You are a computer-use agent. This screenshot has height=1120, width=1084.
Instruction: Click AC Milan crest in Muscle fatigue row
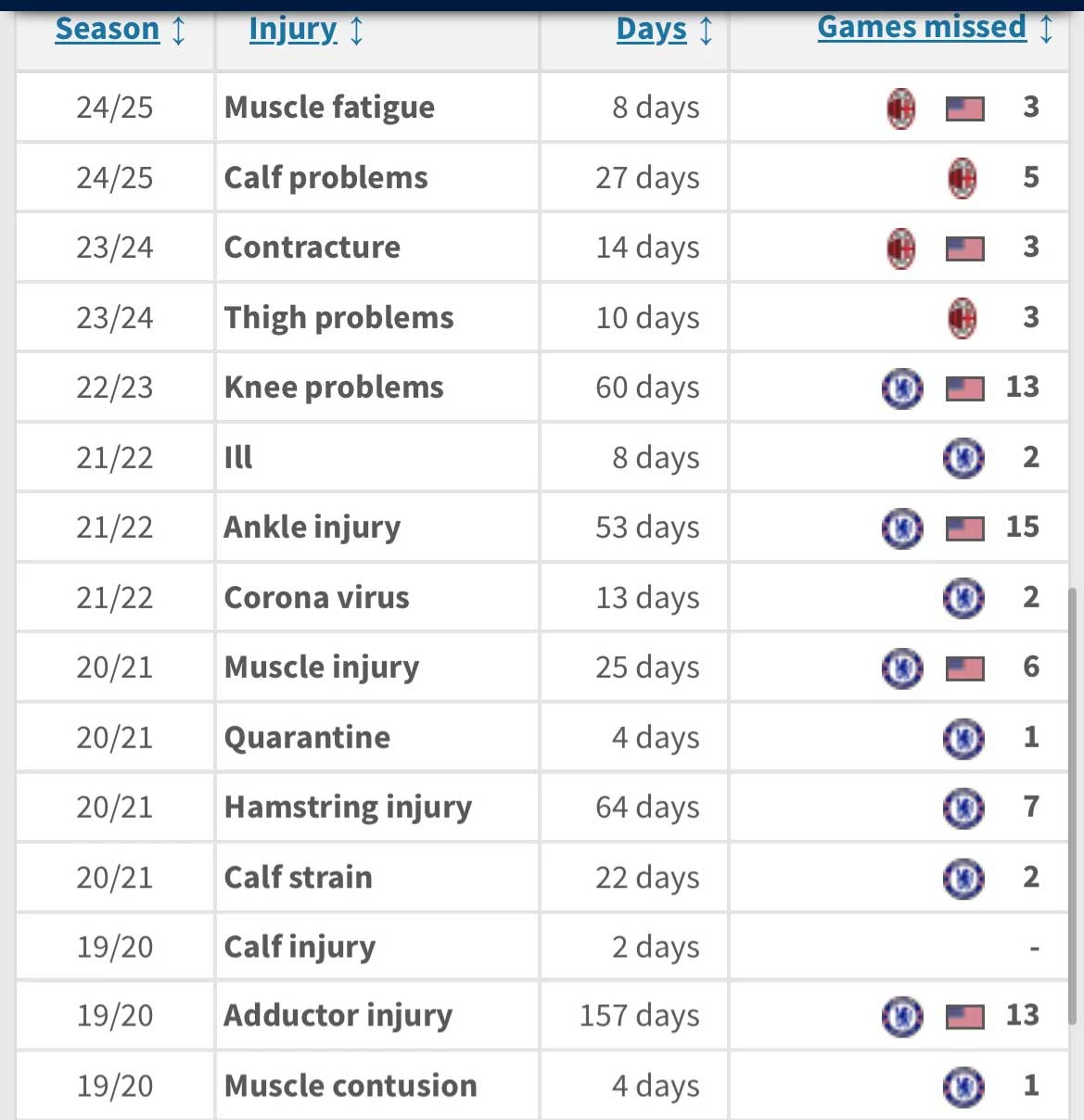(900, 108)
